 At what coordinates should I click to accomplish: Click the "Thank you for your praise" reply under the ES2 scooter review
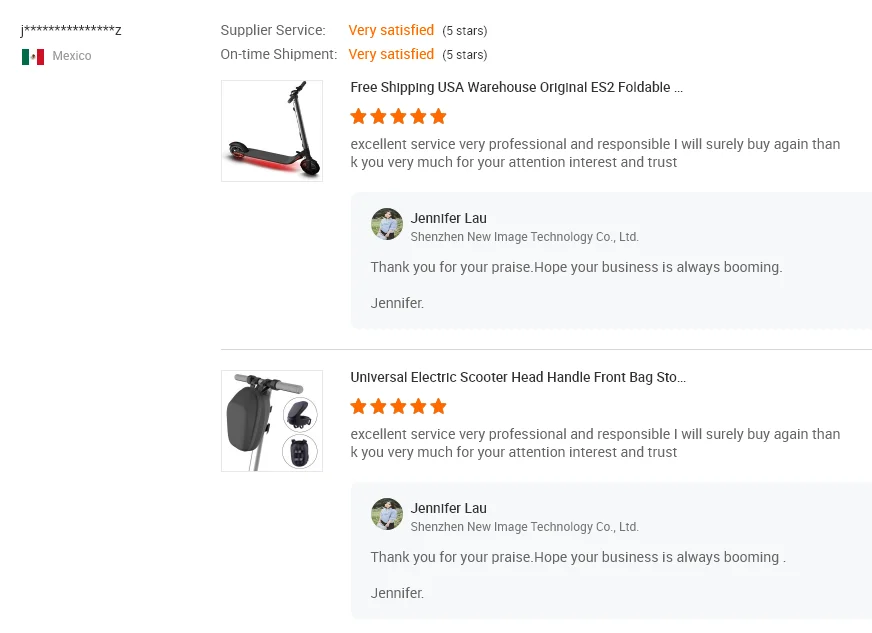pos(576,268)
